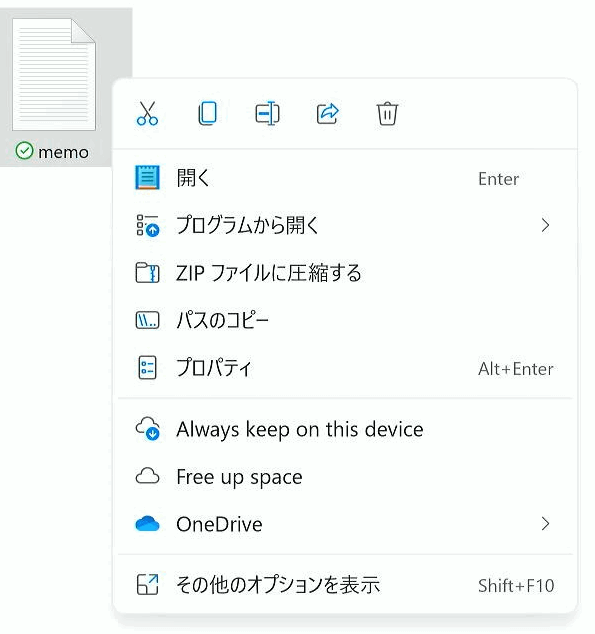Select the Free up space option

pyautogui.click(x=345, y=476)
